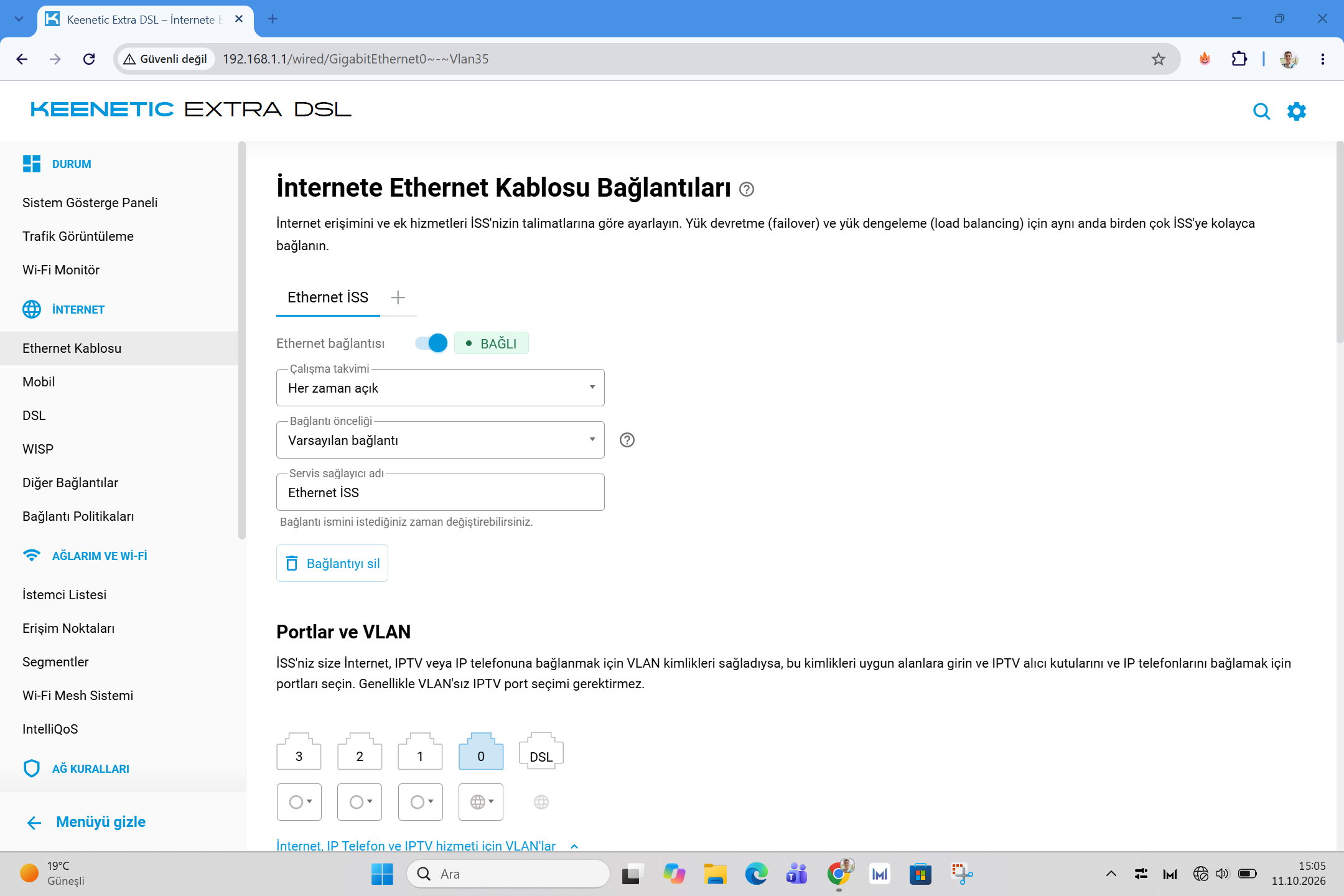Show hidden system tray icons

coord(1111,874)
